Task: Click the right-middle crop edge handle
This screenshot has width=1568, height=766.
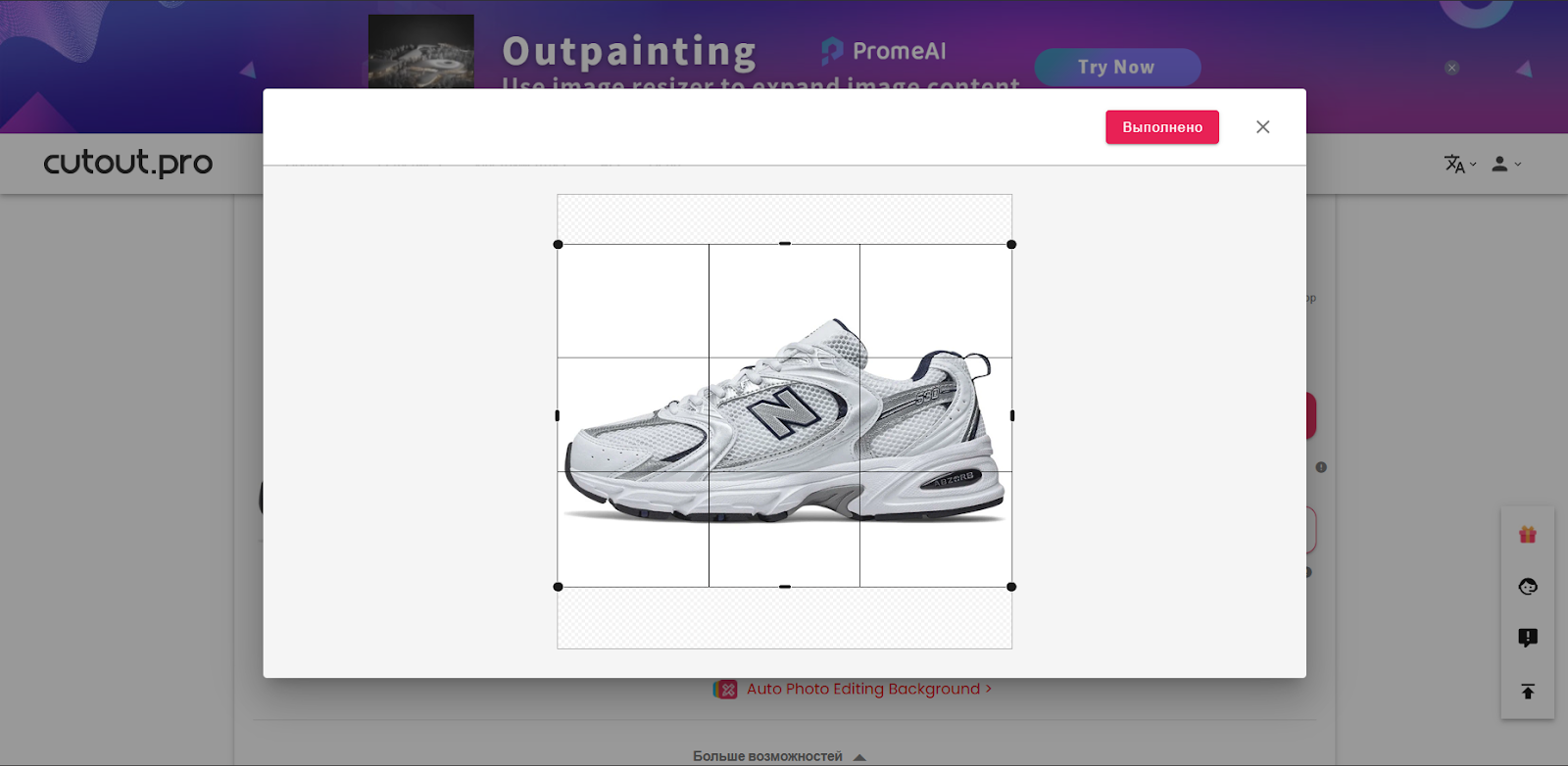Action: tap(1012, 415)
